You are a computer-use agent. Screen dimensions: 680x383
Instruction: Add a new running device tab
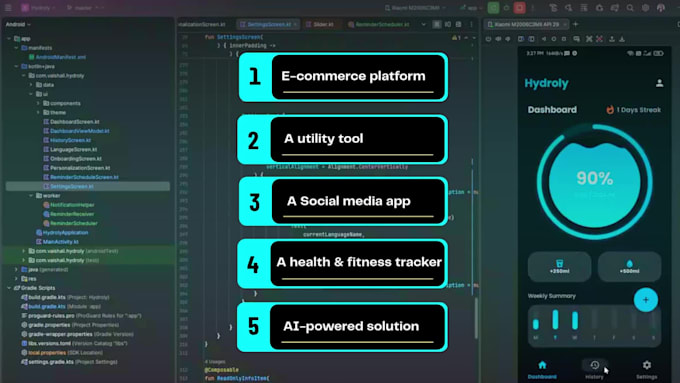click(575, 24)
